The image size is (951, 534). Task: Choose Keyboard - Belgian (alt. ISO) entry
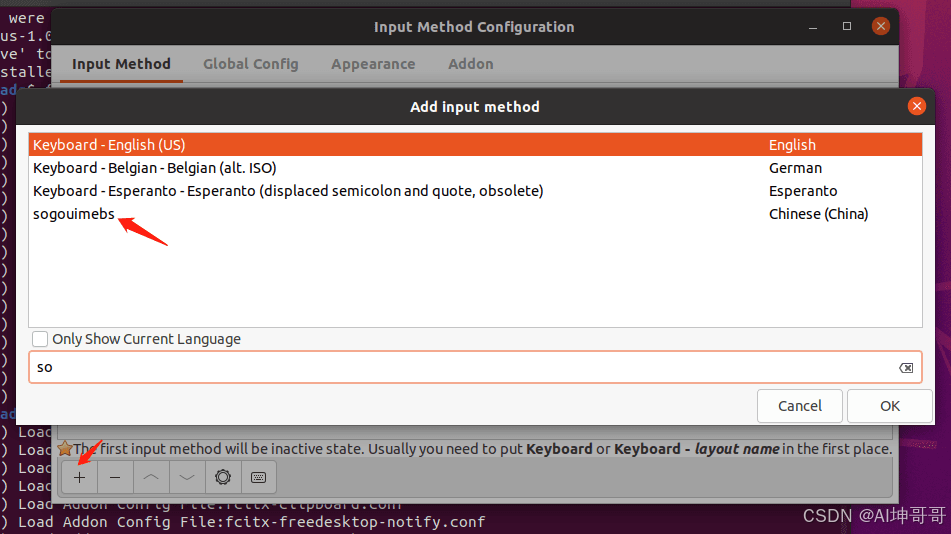click(x=476, y=168)
